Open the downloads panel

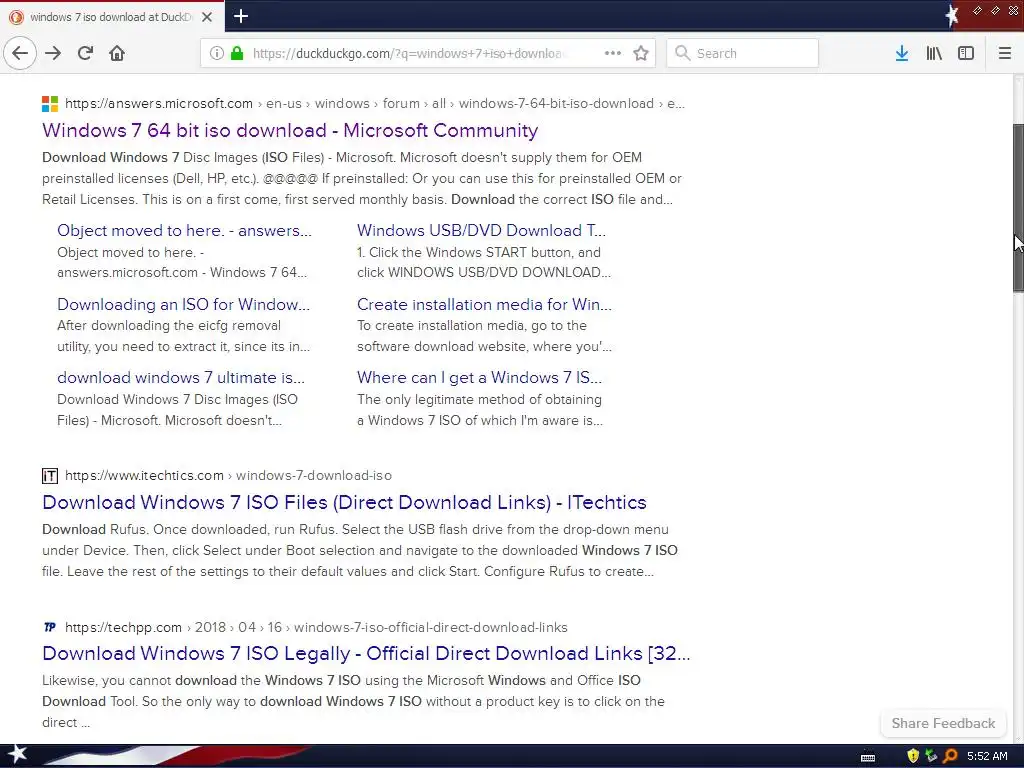click(x=902, y=53)
